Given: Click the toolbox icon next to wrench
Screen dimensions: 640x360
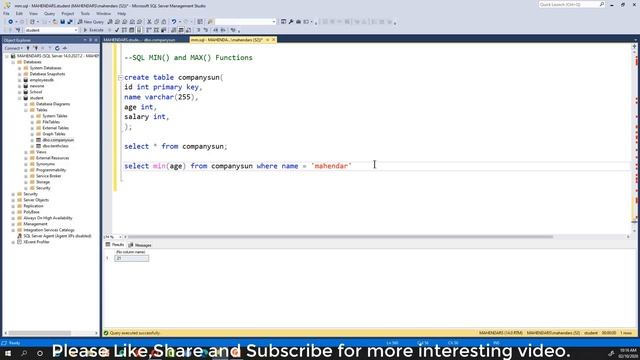Looking at the screenshot, I should pyautogui.click(x=298, y=22).
